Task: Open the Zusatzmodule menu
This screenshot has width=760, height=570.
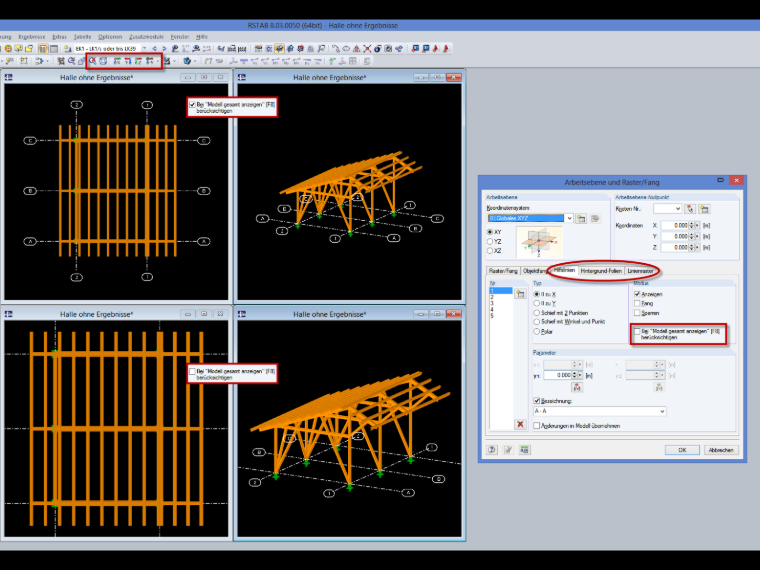Action: pos(146,37)
